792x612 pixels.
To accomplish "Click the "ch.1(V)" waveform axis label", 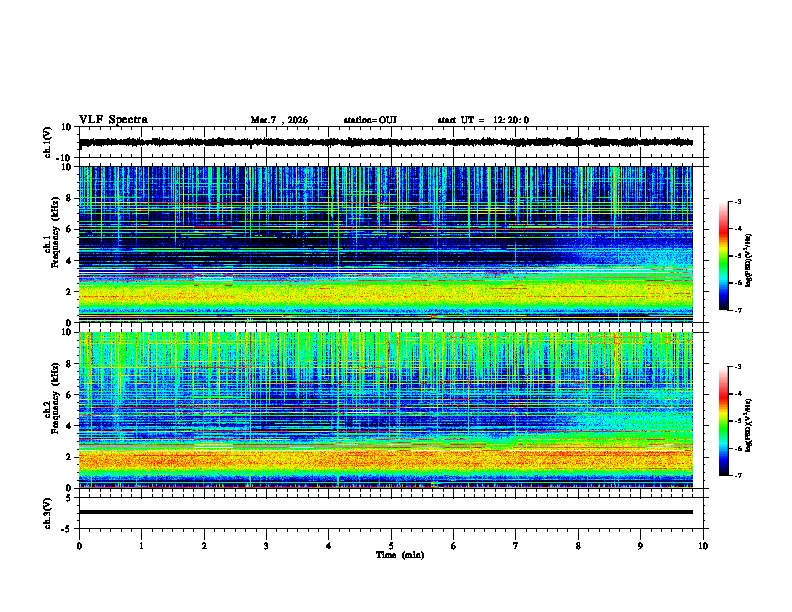I will [x=48, y=142].
